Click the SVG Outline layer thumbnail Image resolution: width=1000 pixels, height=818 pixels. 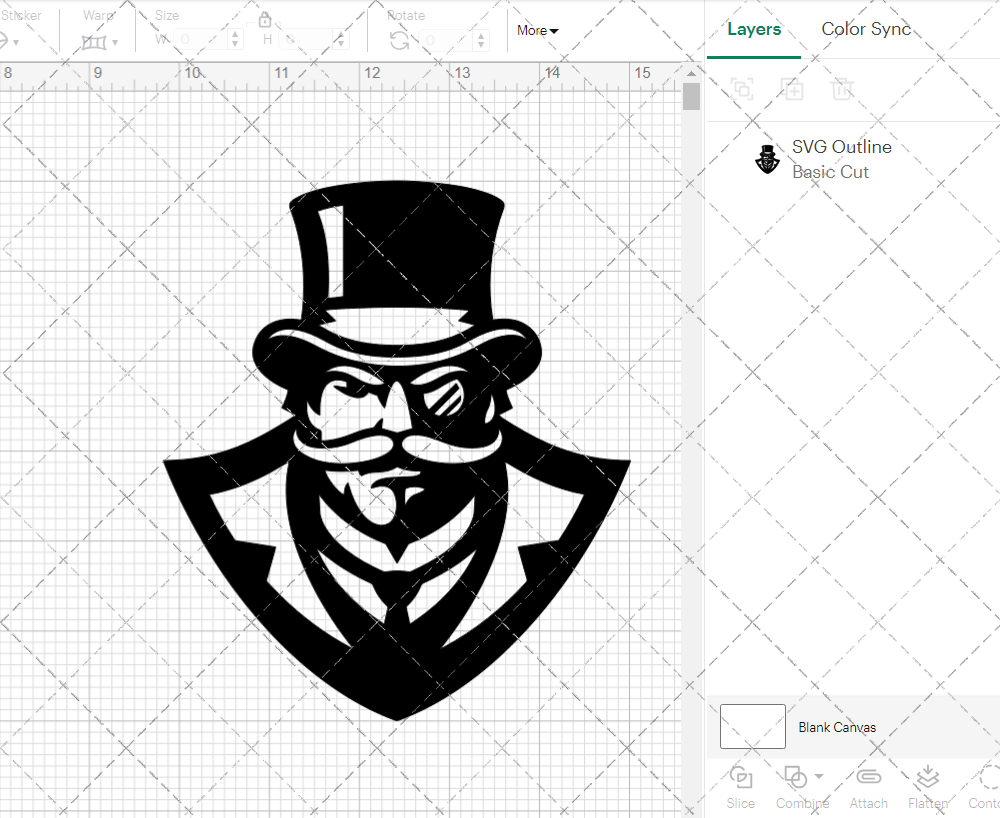pos(767,158)
